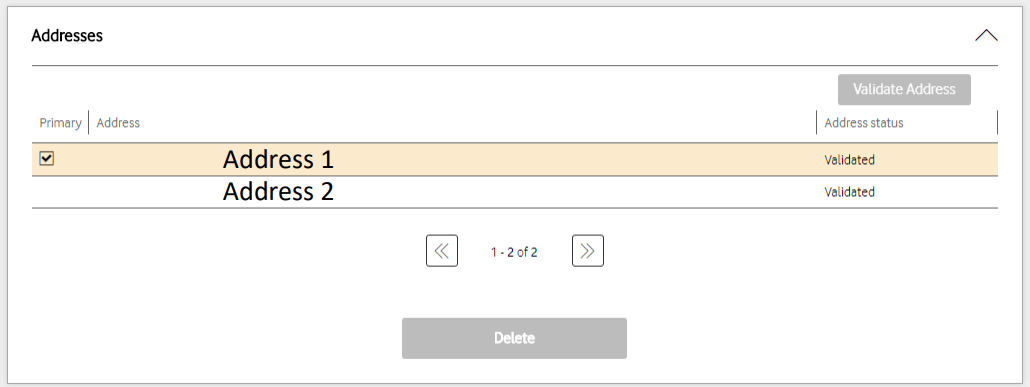1030x387 pixels.
Task: Click the divider right of Address status header
Action: click(997, 122)
